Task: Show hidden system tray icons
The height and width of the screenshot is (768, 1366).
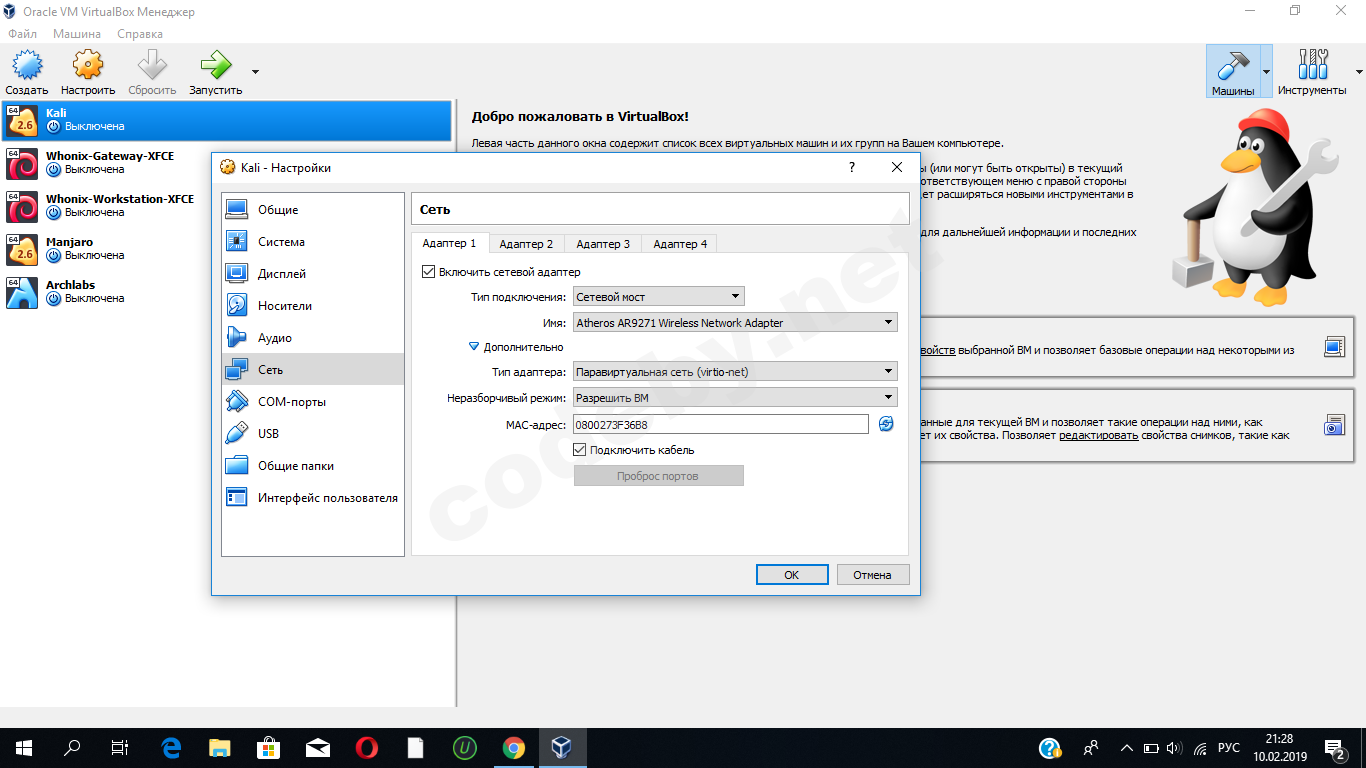Action: (x=1127, y=748)
